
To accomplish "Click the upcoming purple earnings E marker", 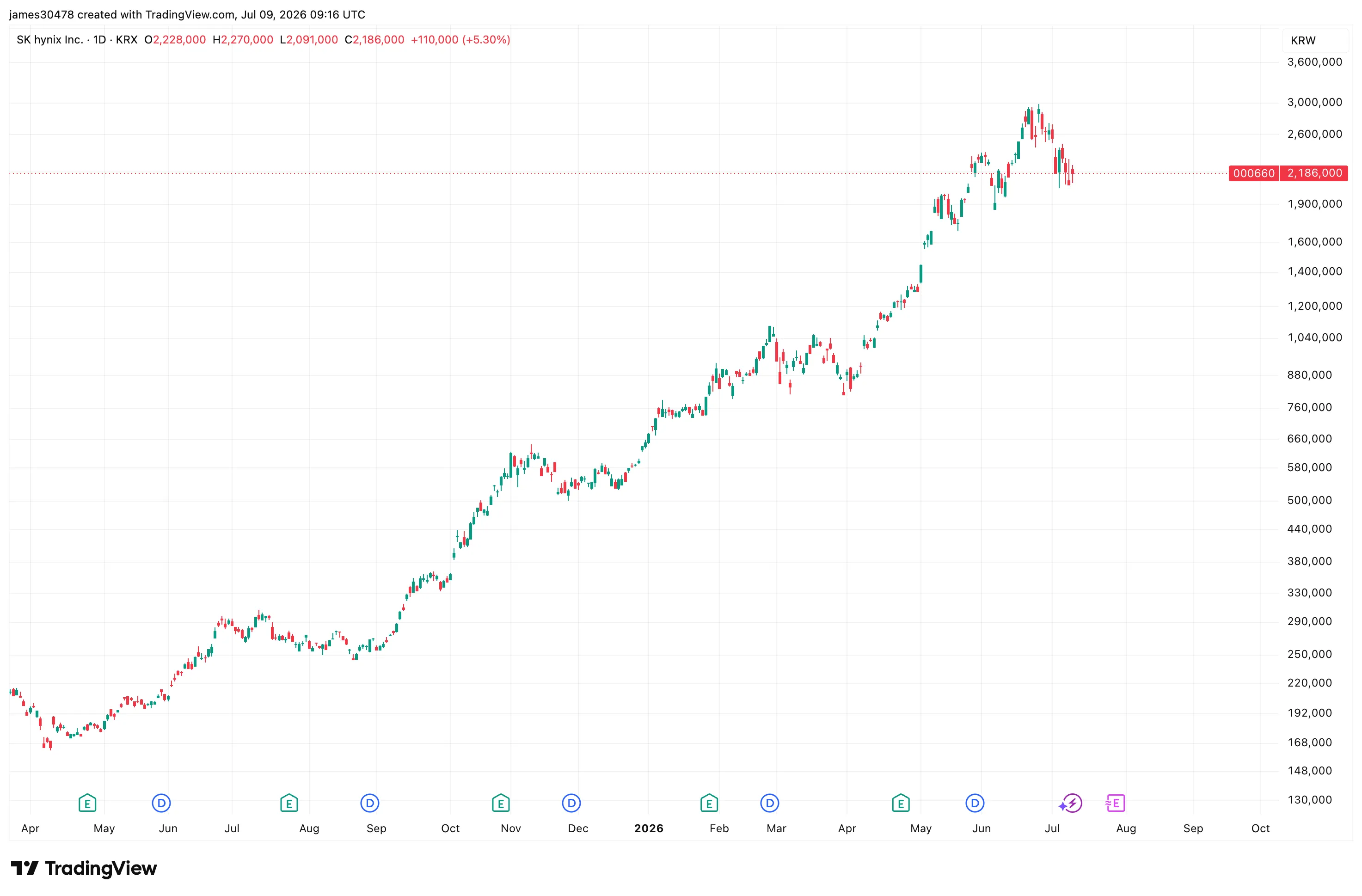I will click(1116, 804).
